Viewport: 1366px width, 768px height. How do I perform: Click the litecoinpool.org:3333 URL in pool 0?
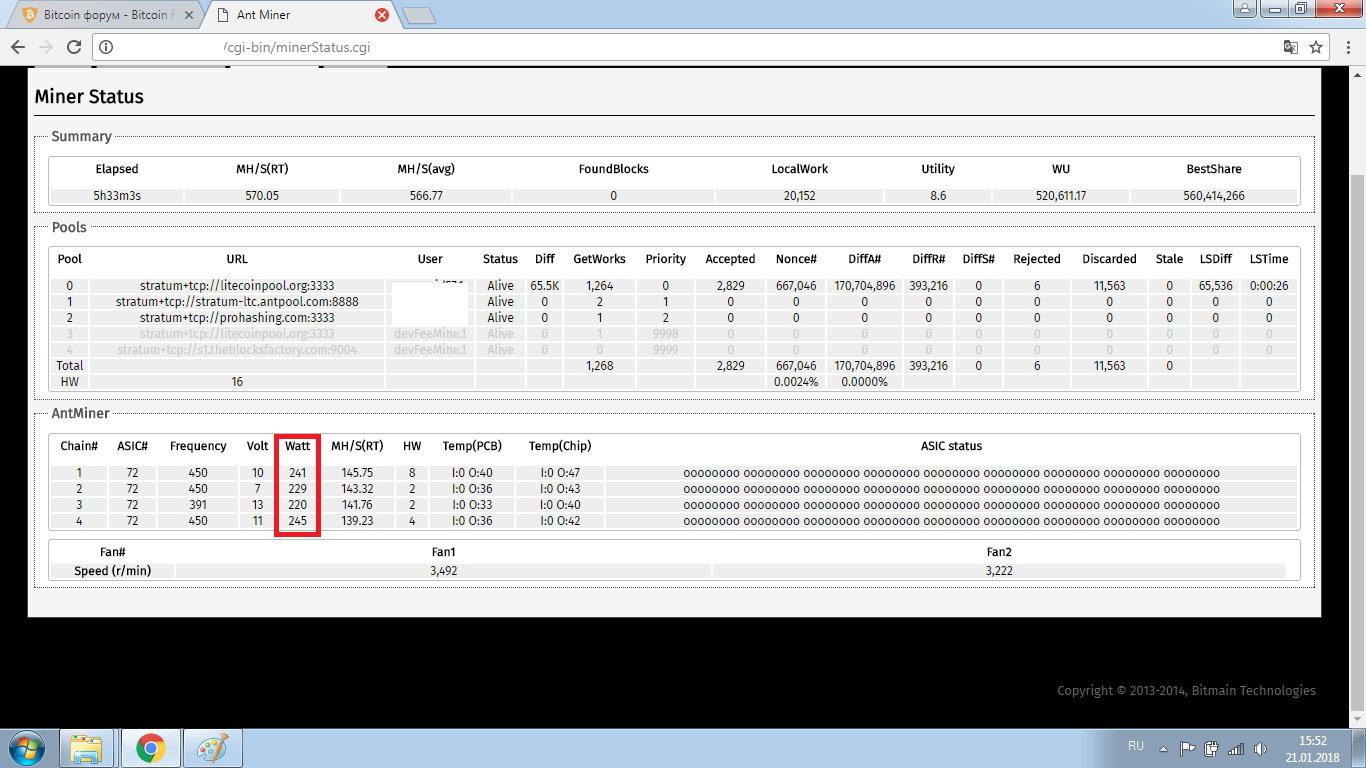pos(236,286)
